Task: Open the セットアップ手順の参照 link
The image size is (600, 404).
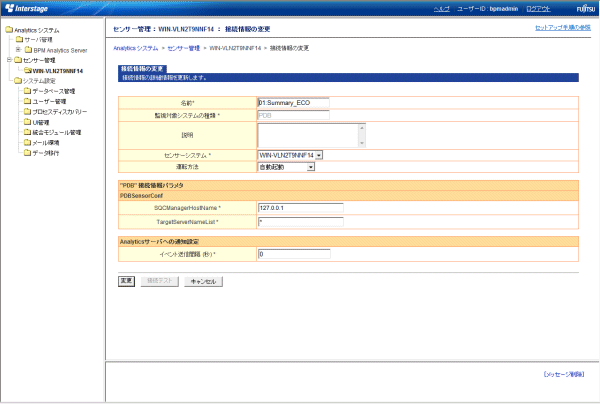Action: pos(562,28)
